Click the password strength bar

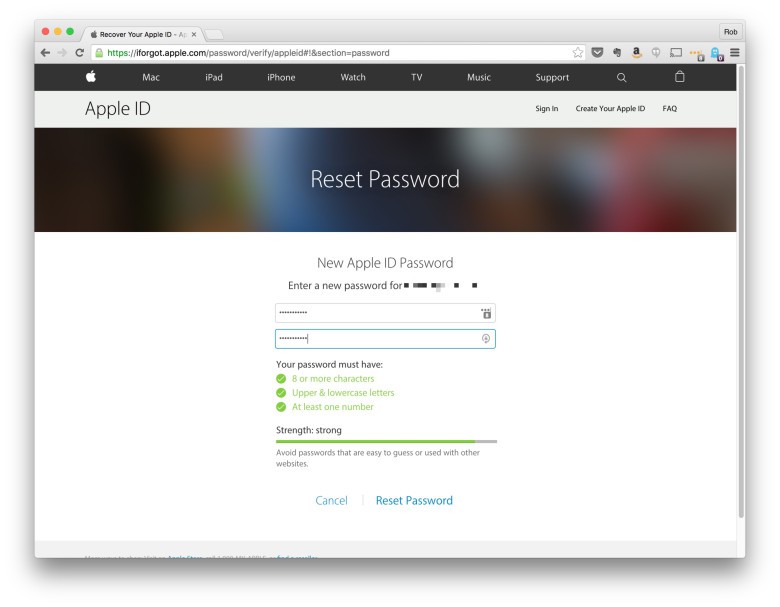[386, 441]
